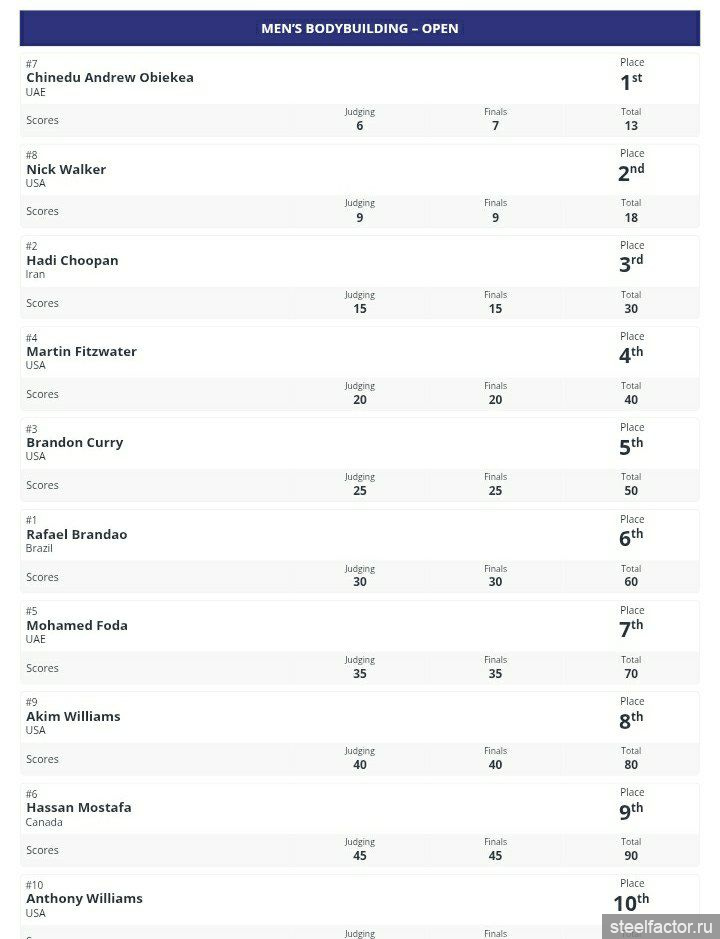Click the 10th place badge
720x939 pixels.
click(x=631, y=902)
